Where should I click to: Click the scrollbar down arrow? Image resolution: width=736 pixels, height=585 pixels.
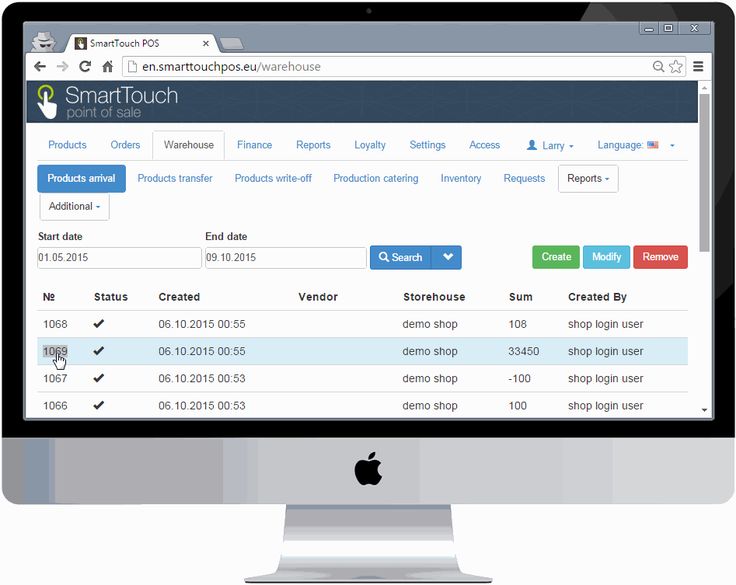click(704, 410)
